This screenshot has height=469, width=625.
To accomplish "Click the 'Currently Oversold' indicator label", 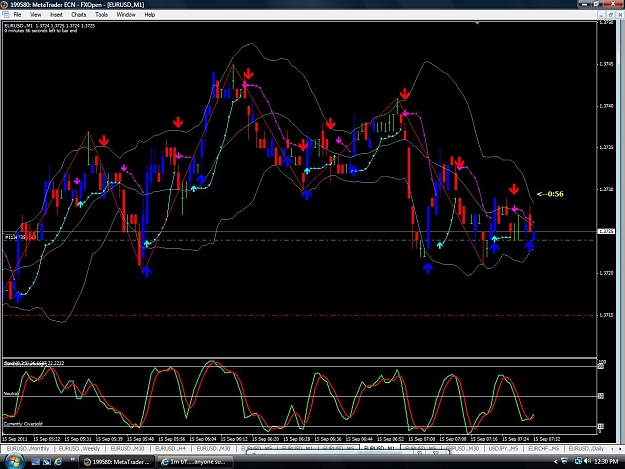I will coord(23,424).
